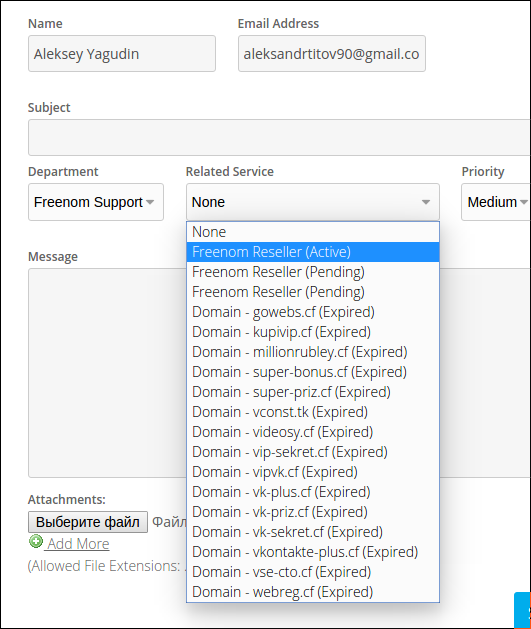Choose Domain - vk-priz.cf (Expired)
The height and width of the screenshot is (629, 531).
click(x=313, y=512)
